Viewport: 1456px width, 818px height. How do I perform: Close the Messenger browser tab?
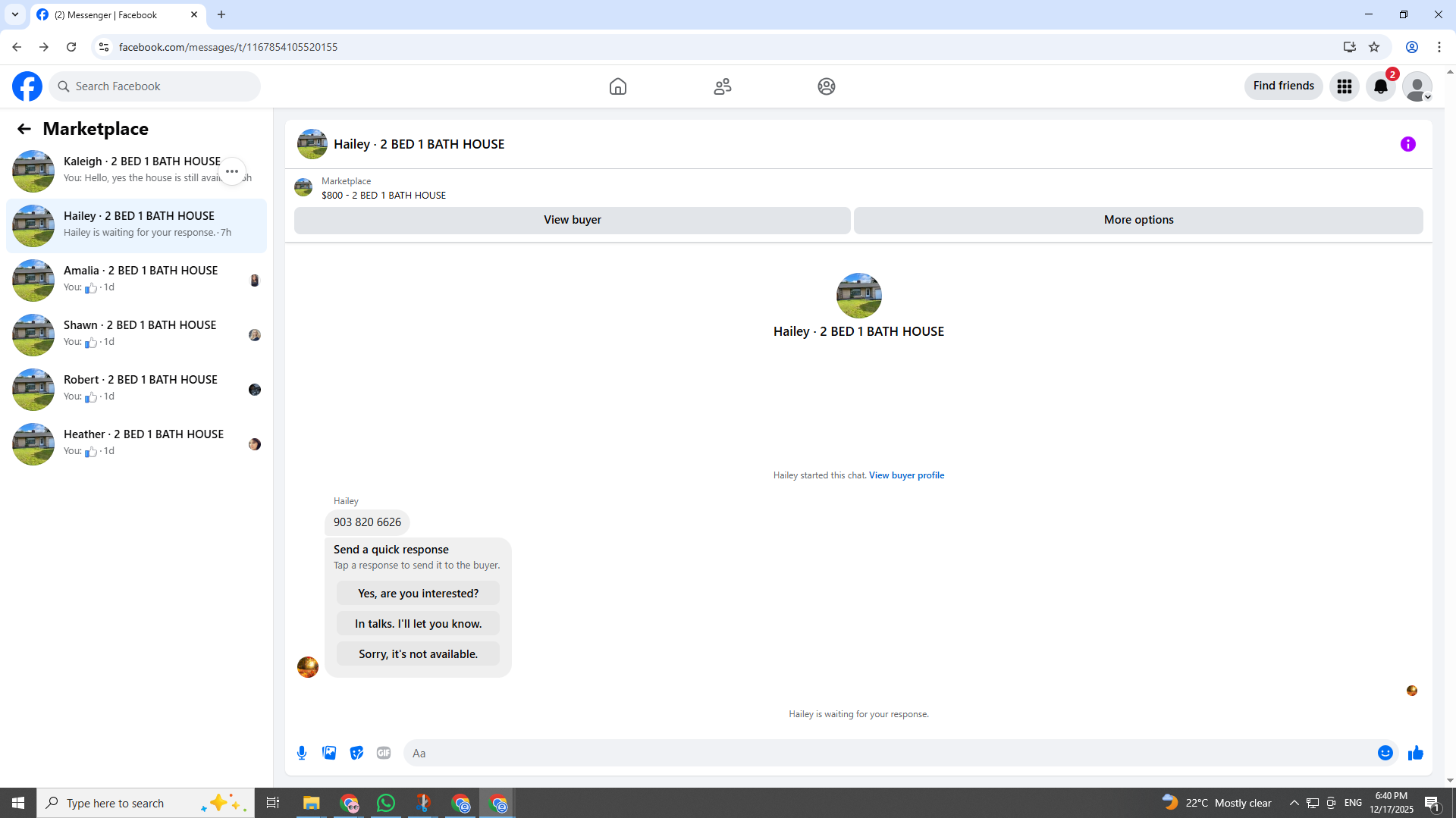(194, 14)
